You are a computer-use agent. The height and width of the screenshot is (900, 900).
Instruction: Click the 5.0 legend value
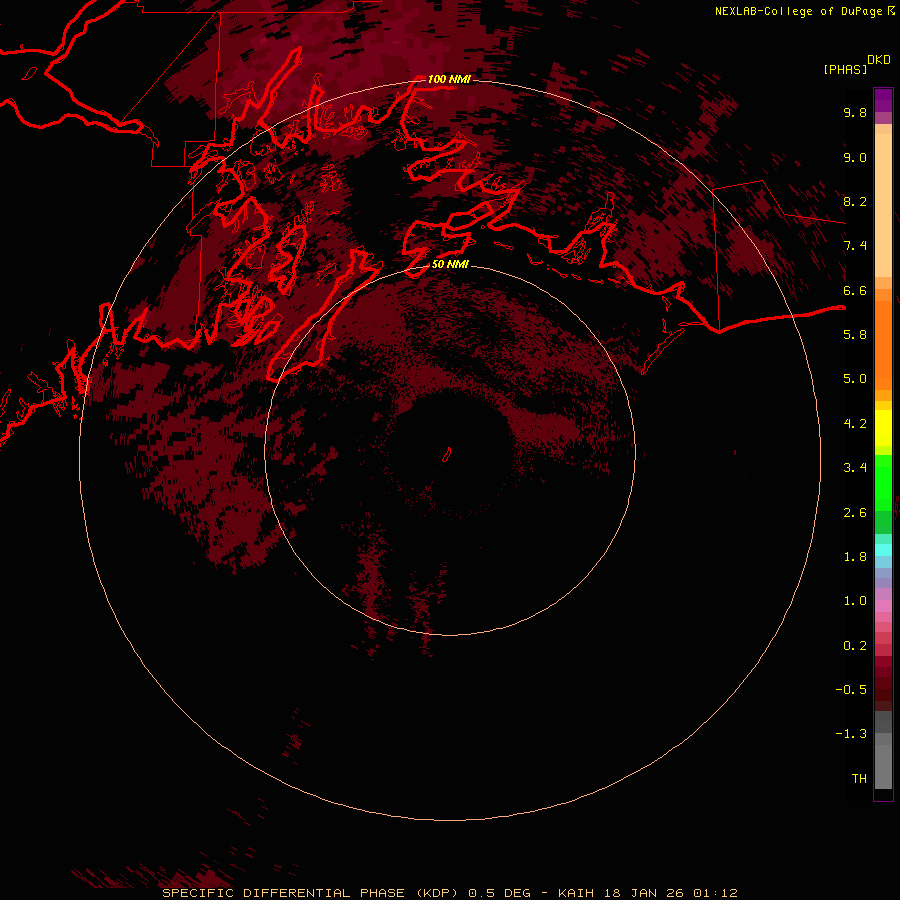[855, 379]
